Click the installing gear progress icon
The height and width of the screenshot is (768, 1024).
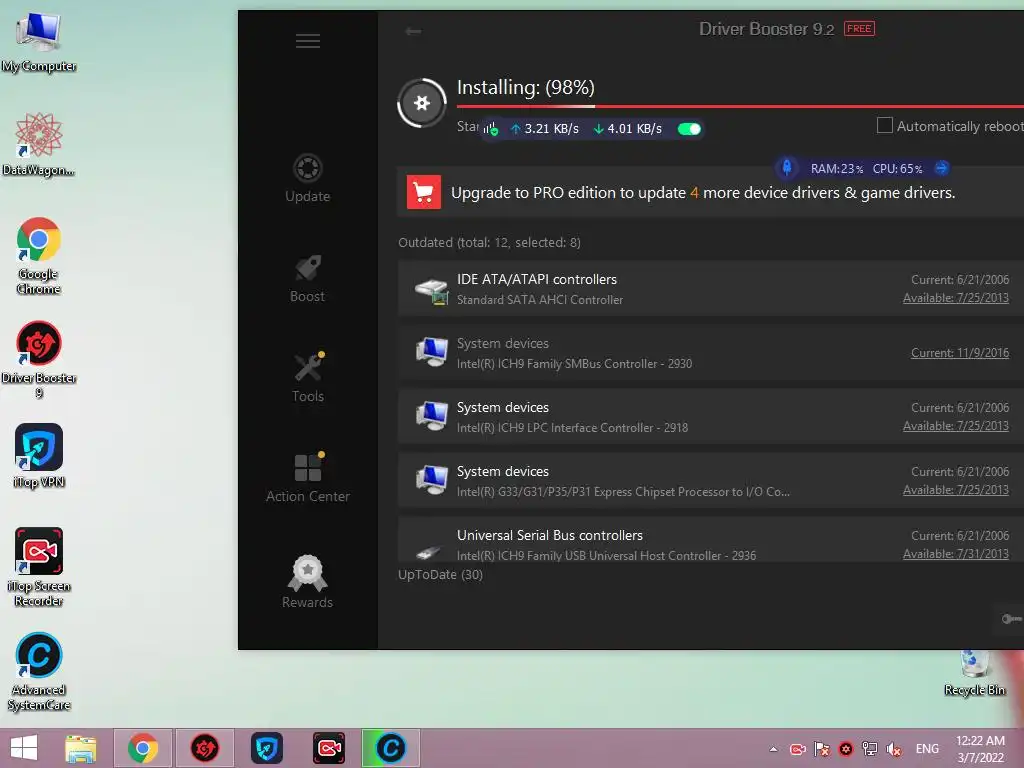[x=422, y=103]
